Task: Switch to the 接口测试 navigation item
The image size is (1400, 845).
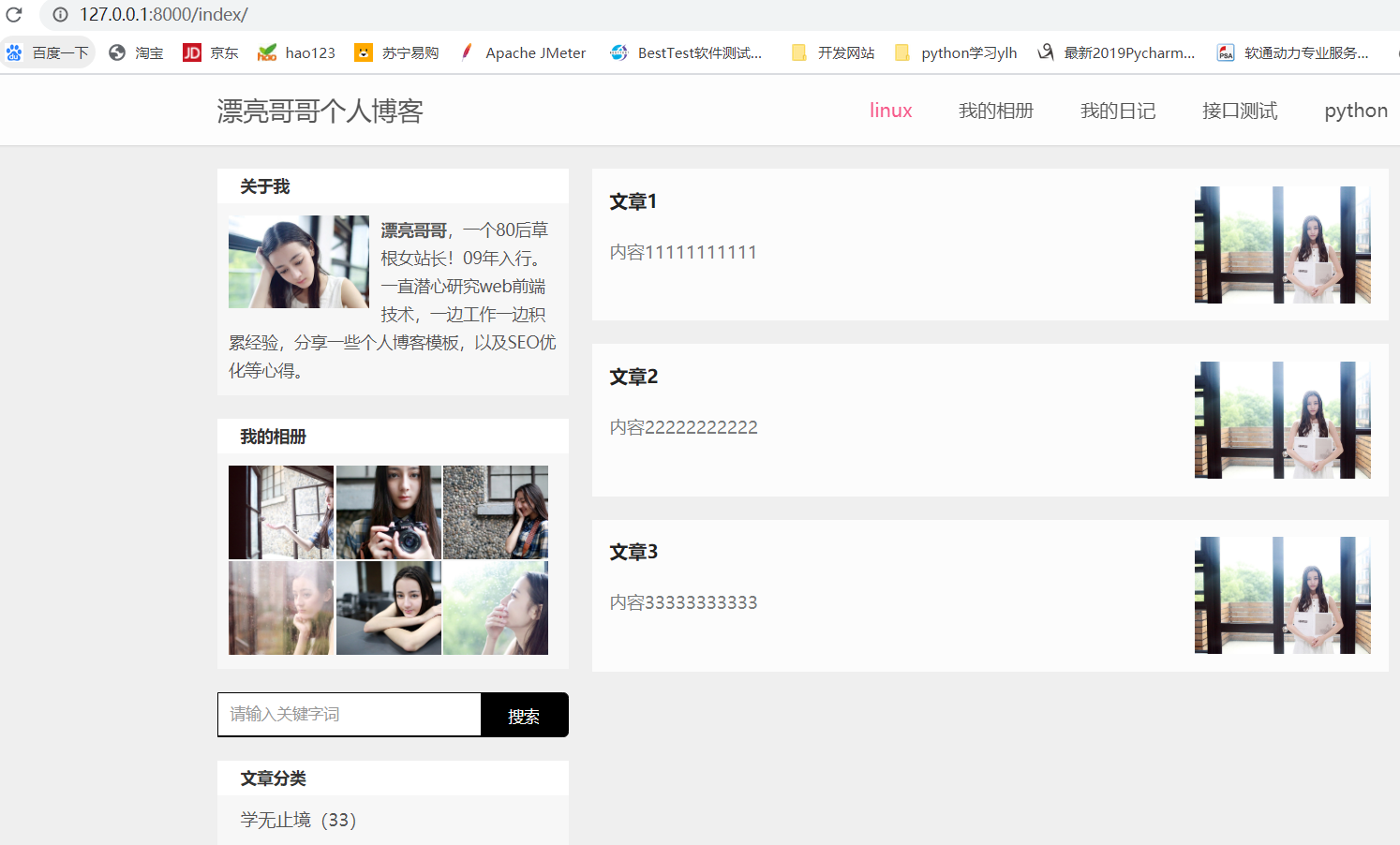Action: coord(1240,111)
